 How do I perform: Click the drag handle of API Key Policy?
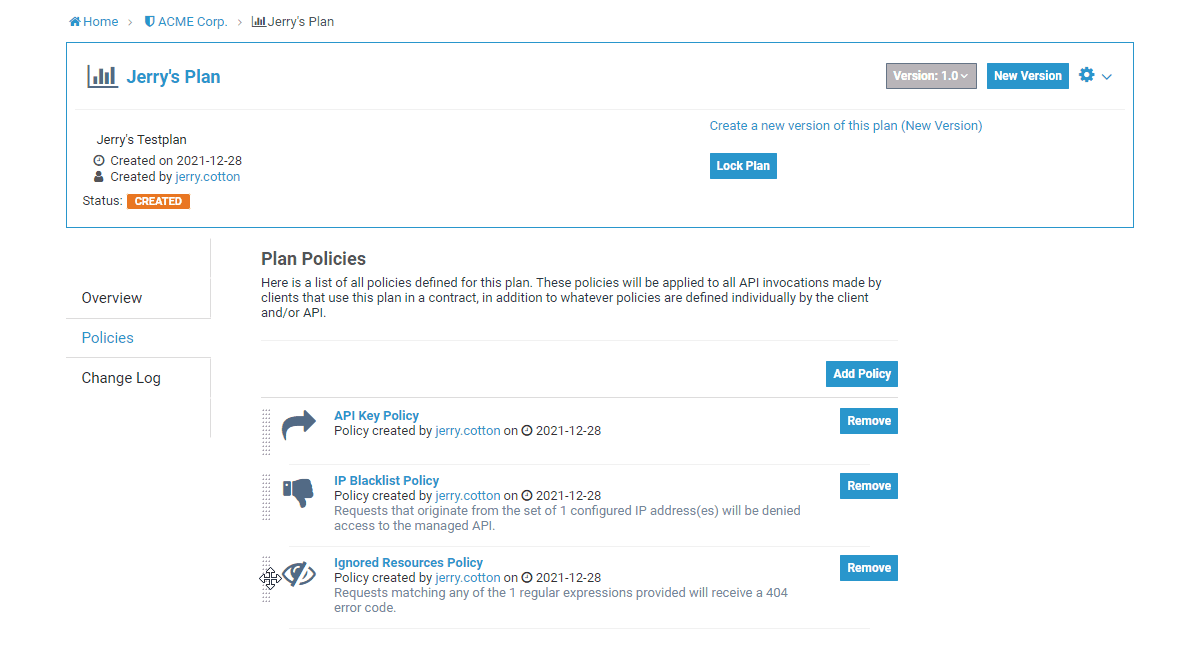pyautogui.click(x=266, y=432)
